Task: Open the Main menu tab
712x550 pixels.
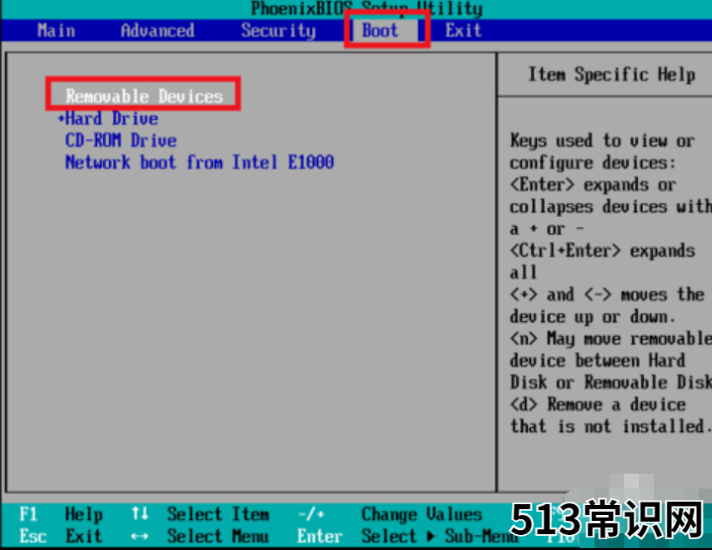Action: 56,30
